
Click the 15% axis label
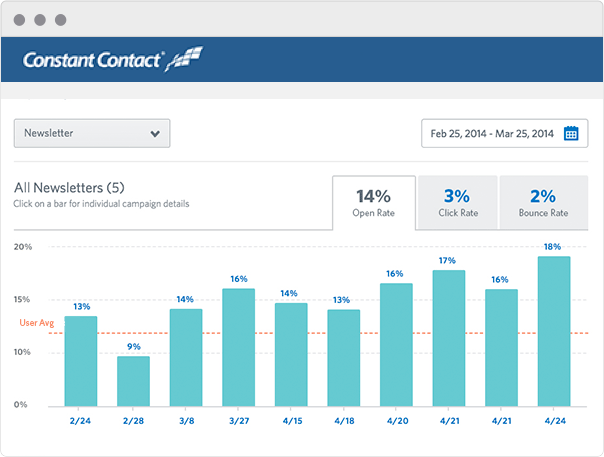pyautogui.click(x=22, y=299)
